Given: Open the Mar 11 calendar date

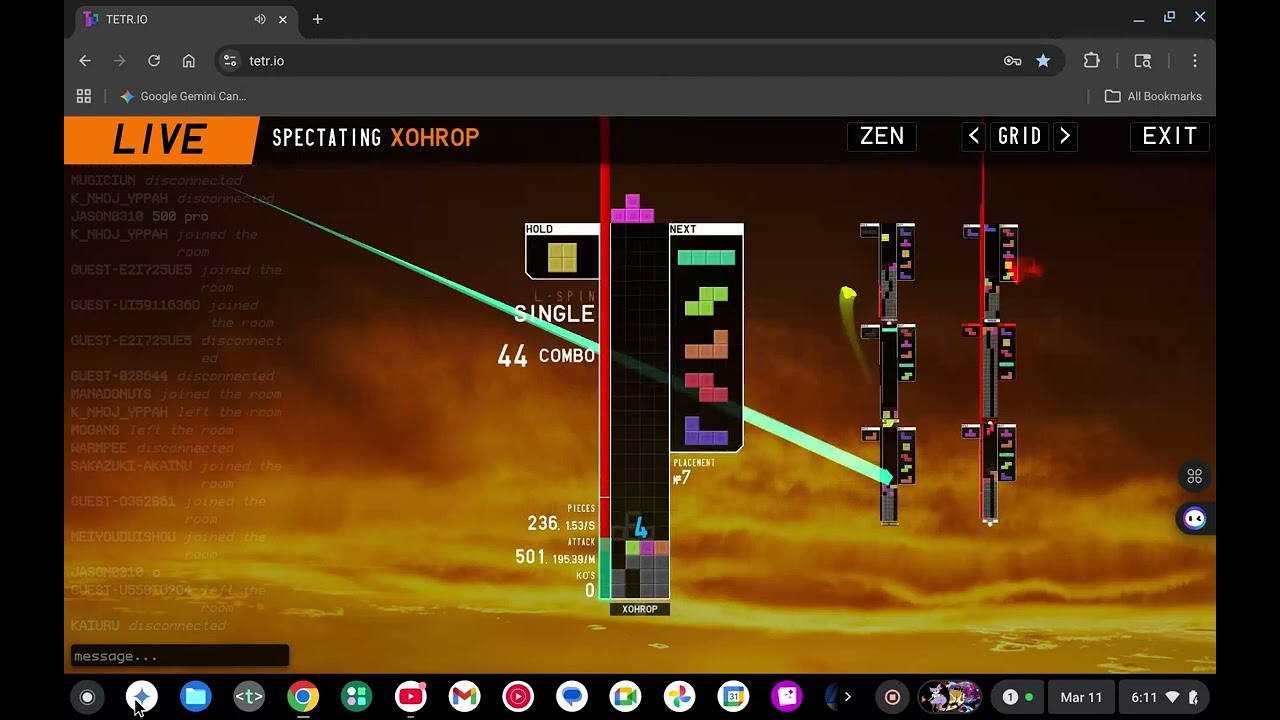Looking at the screenshot, I should 1081,697.
